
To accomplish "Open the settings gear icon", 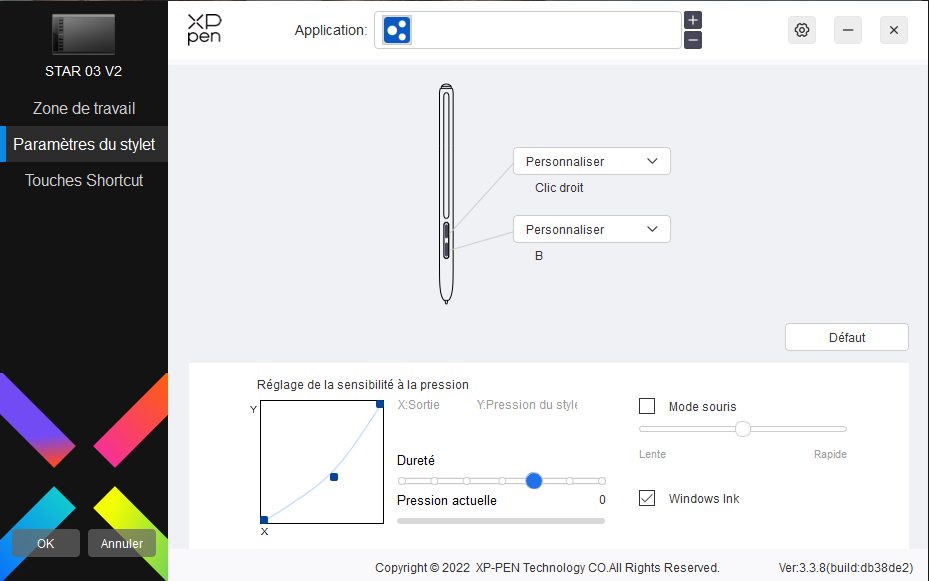I will pyautogui.click(x=801, y=30).
